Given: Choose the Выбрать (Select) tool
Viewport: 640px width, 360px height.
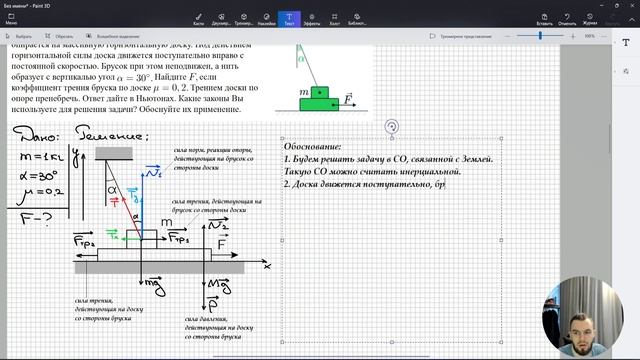Looking at the screenshot, I should pos(19,36).
